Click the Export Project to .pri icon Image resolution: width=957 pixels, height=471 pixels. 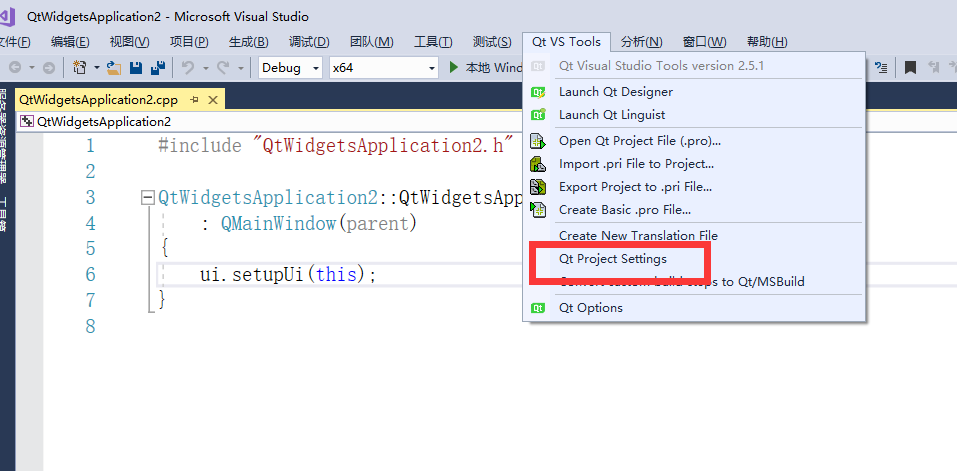pyautogui.click(x=538, y=187)
